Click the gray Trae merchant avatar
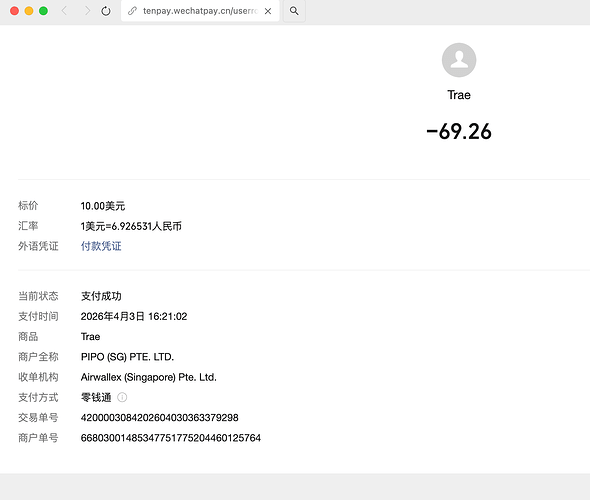This screenshot has width=590, height=500. [x=459, y=60]
